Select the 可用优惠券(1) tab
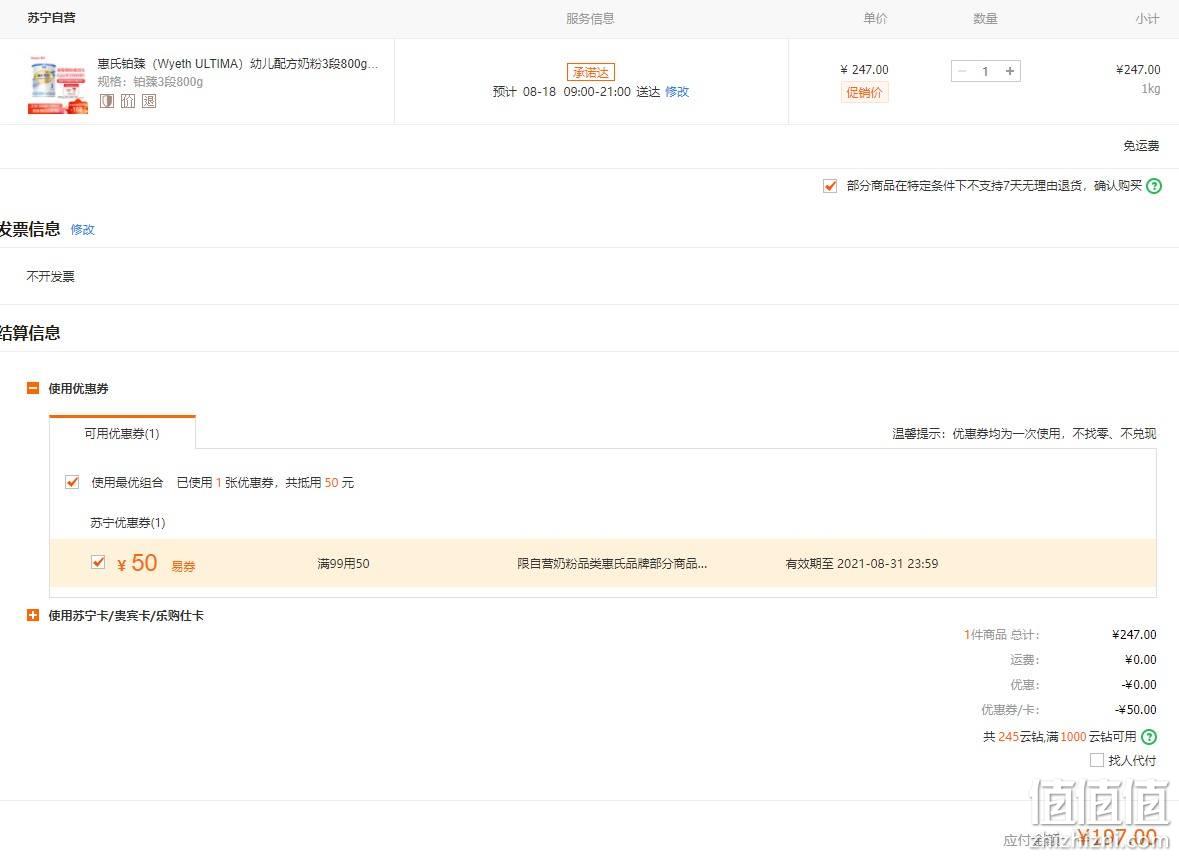Screen dimensions: 1179x858 point(122,433)
